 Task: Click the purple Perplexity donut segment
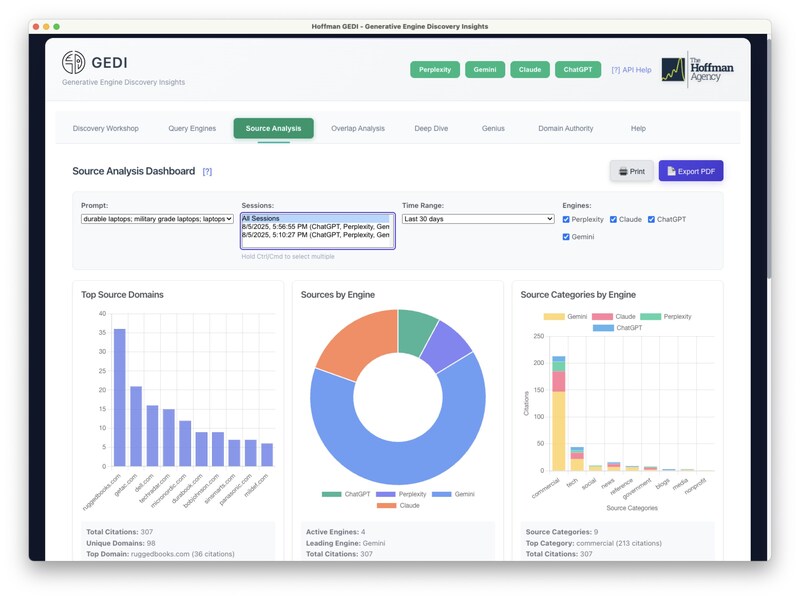[x=445, y=347]
